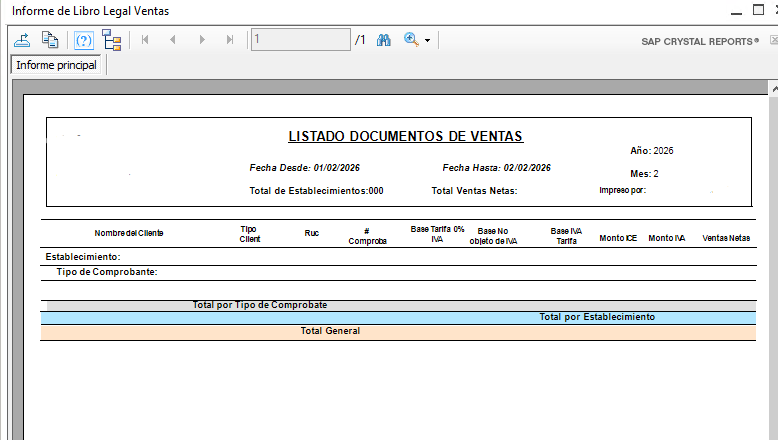778x440 pixels.
Task: Toggle the group tree view
Action: click(x=111, y=40)
